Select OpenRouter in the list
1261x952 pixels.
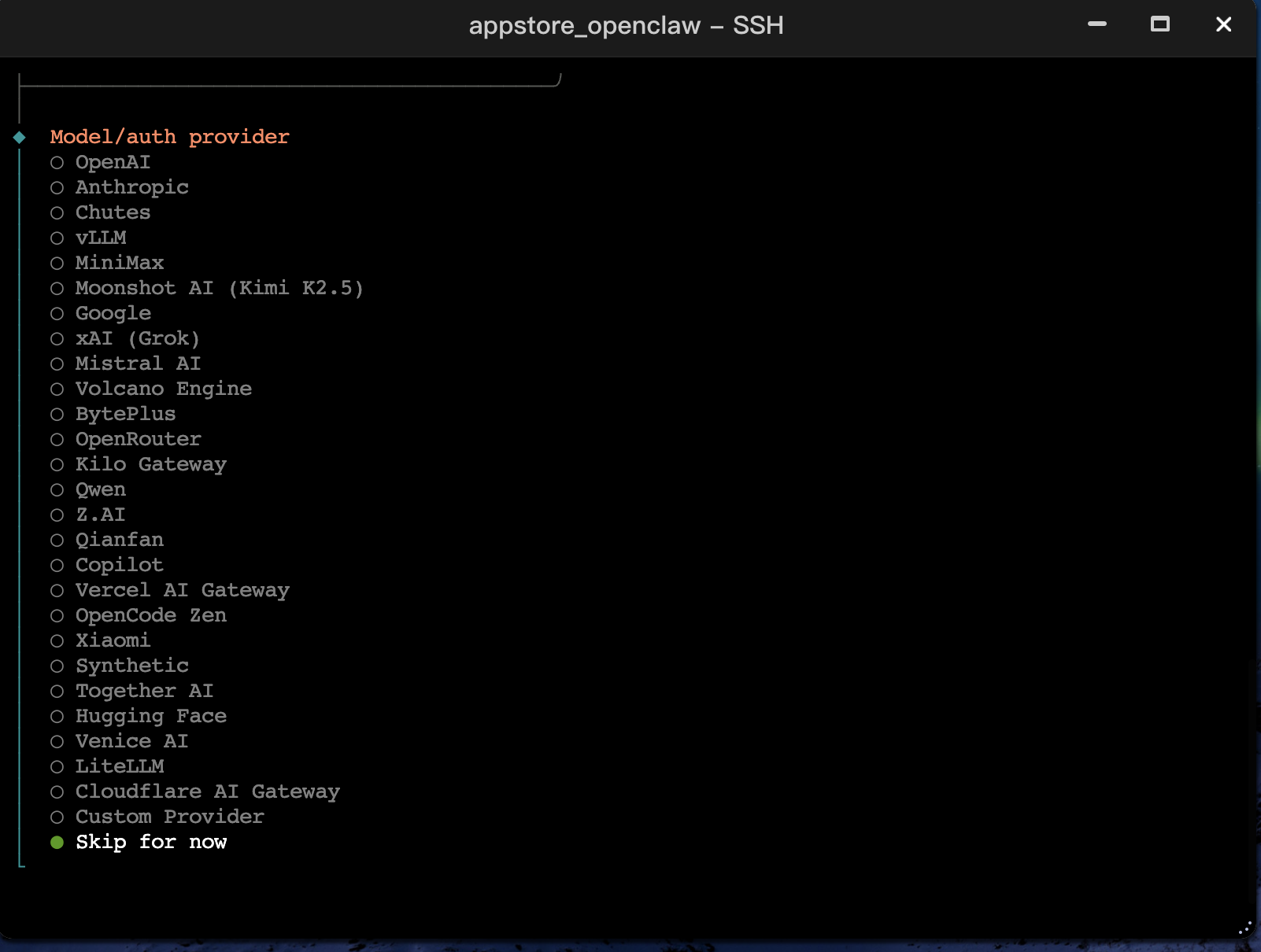click(x=138, y=439)
